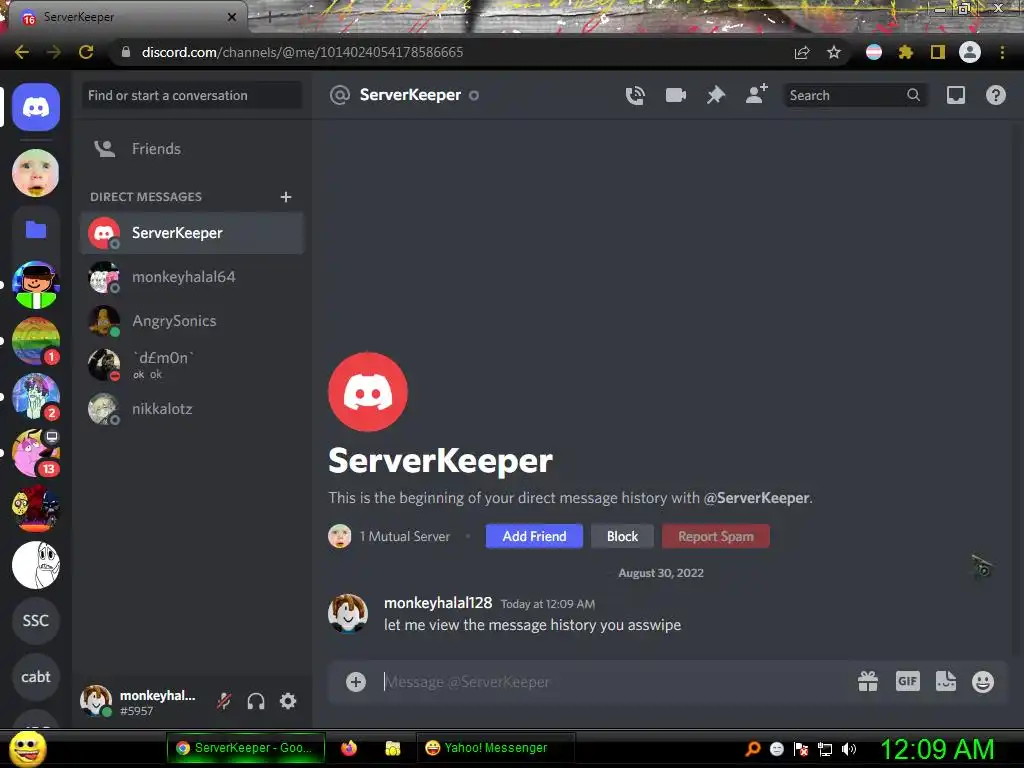Attach a file with the plus button
The width and height of the screenshot is (1024, 768).
[x=356, y=682]
